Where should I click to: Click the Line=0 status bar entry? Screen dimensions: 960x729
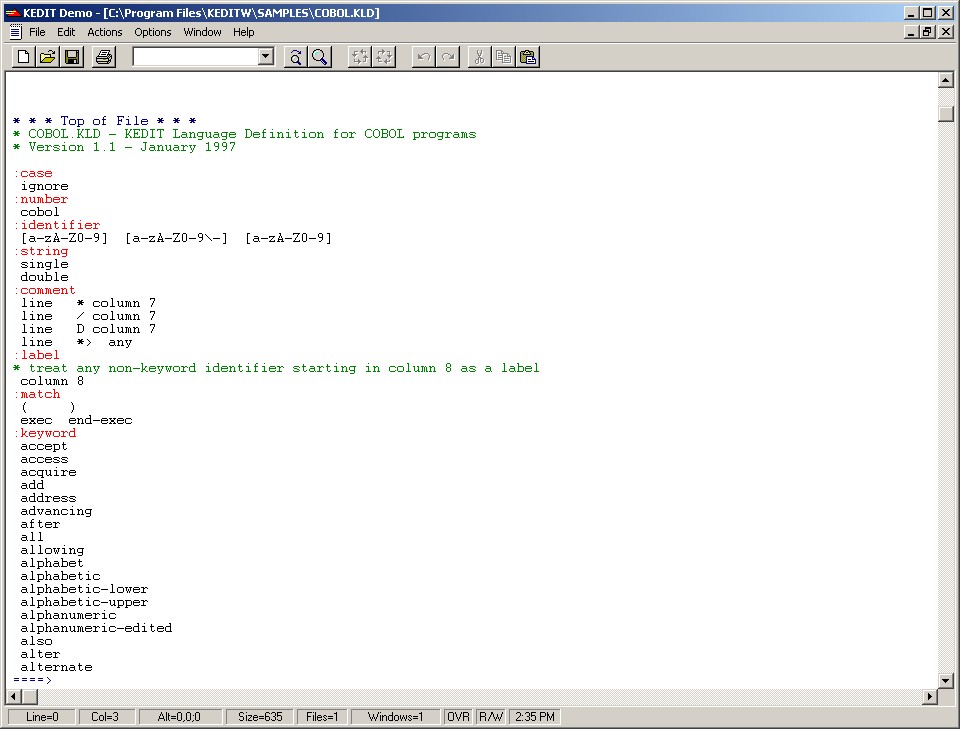tap(42, 717)
